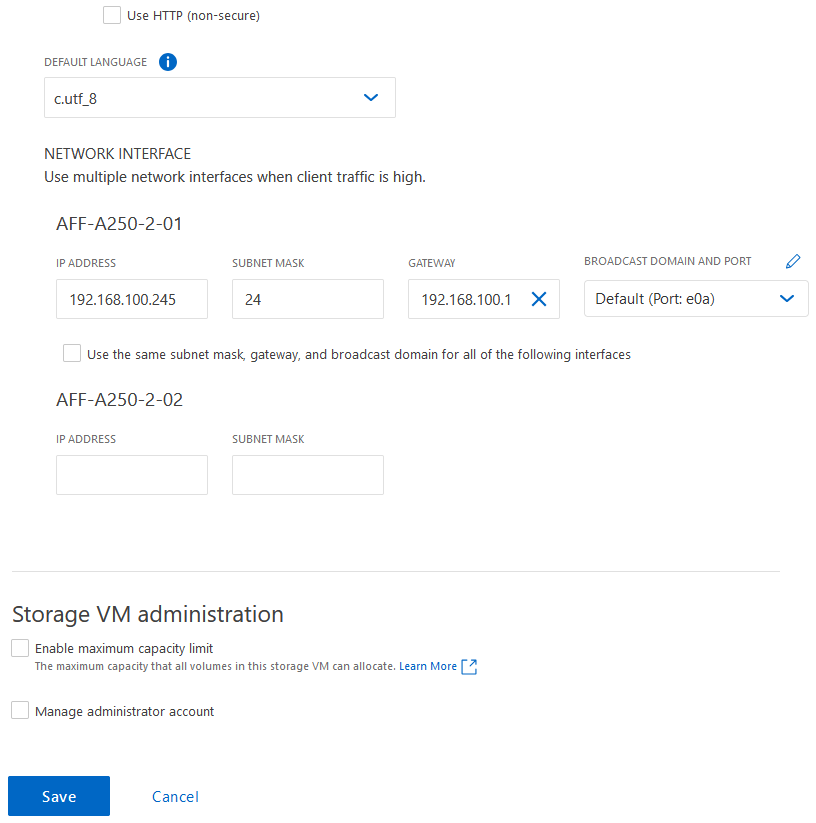Click the info icon beside DEFAULT LANGUAGE
The image size is (816, 823).
[168, 62]
